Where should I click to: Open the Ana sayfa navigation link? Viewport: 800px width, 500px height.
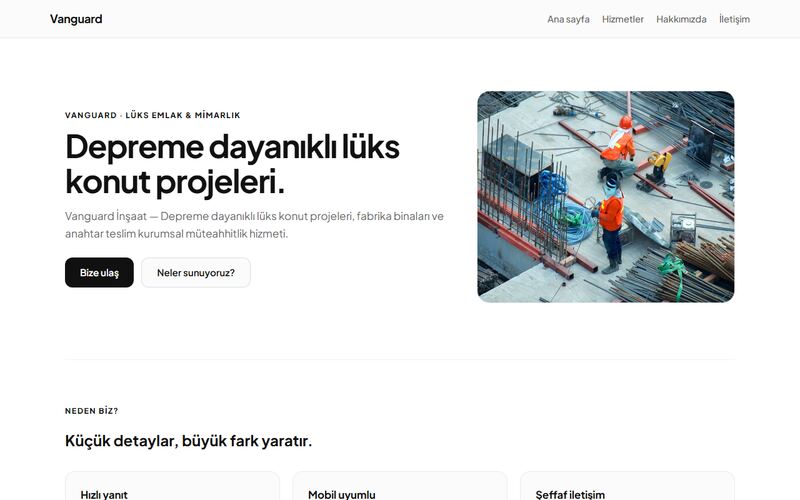pos(568,19)
